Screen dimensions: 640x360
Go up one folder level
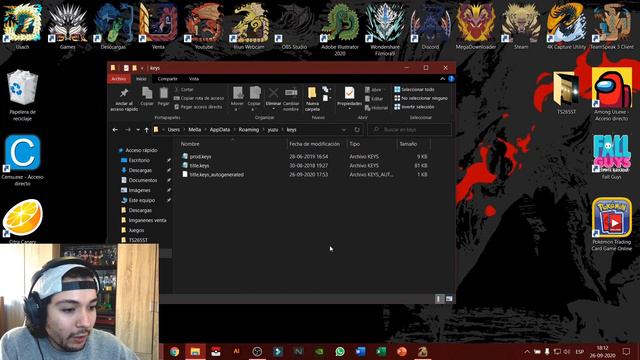coord(147,130)
